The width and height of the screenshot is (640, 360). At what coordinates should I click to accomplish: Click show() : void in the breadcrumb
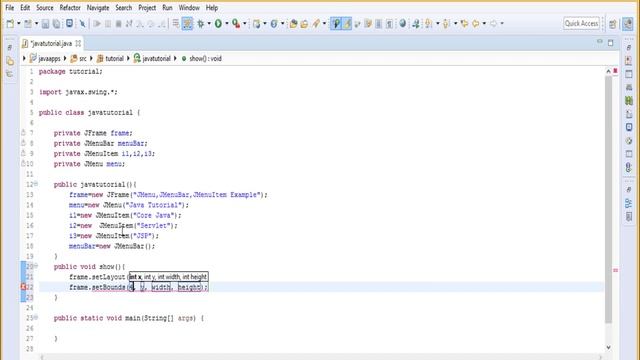click(202, 59)
